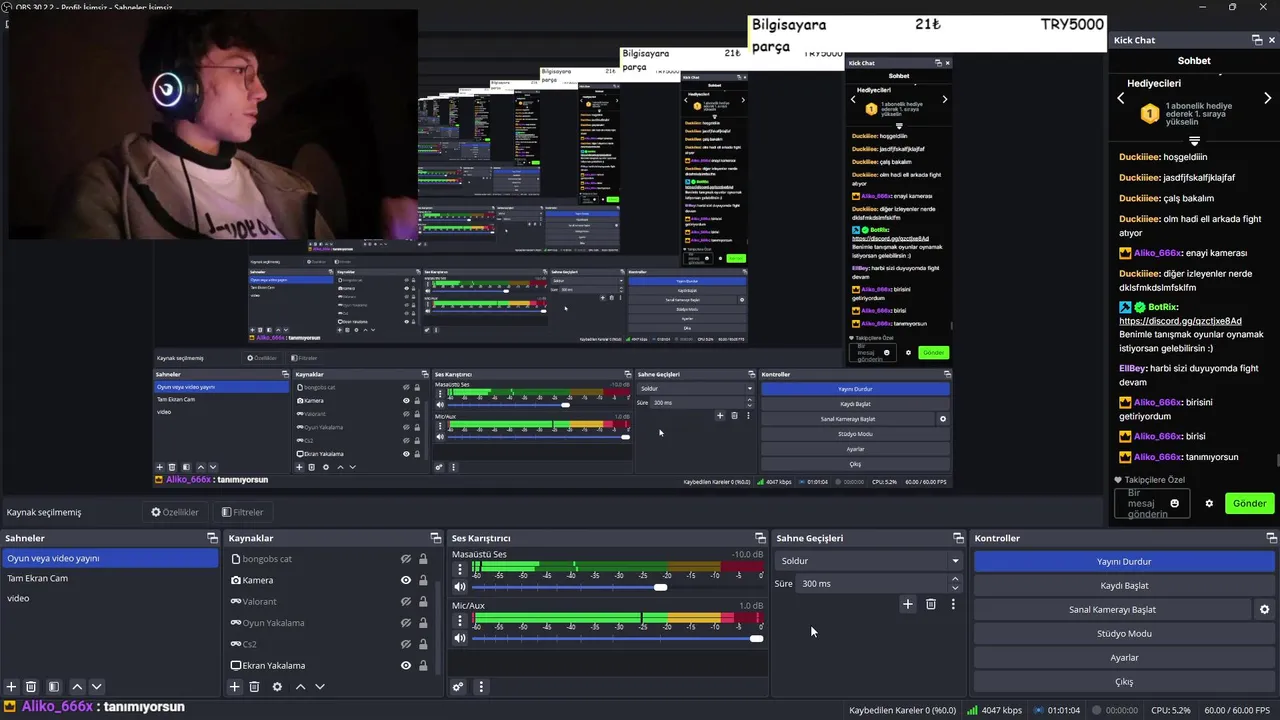Open audio mixer menu dots at panel bottom
The height and width of the screenshot is (720, 1280).
click(x=481, y=687)
